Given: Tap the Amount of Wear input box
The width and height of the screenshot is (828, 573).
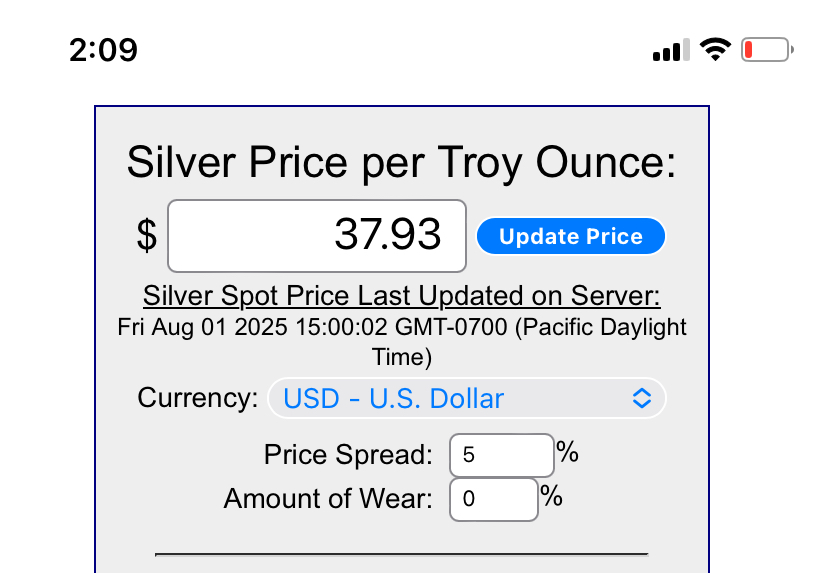Looking at the screenshot, I should [493, 499].
